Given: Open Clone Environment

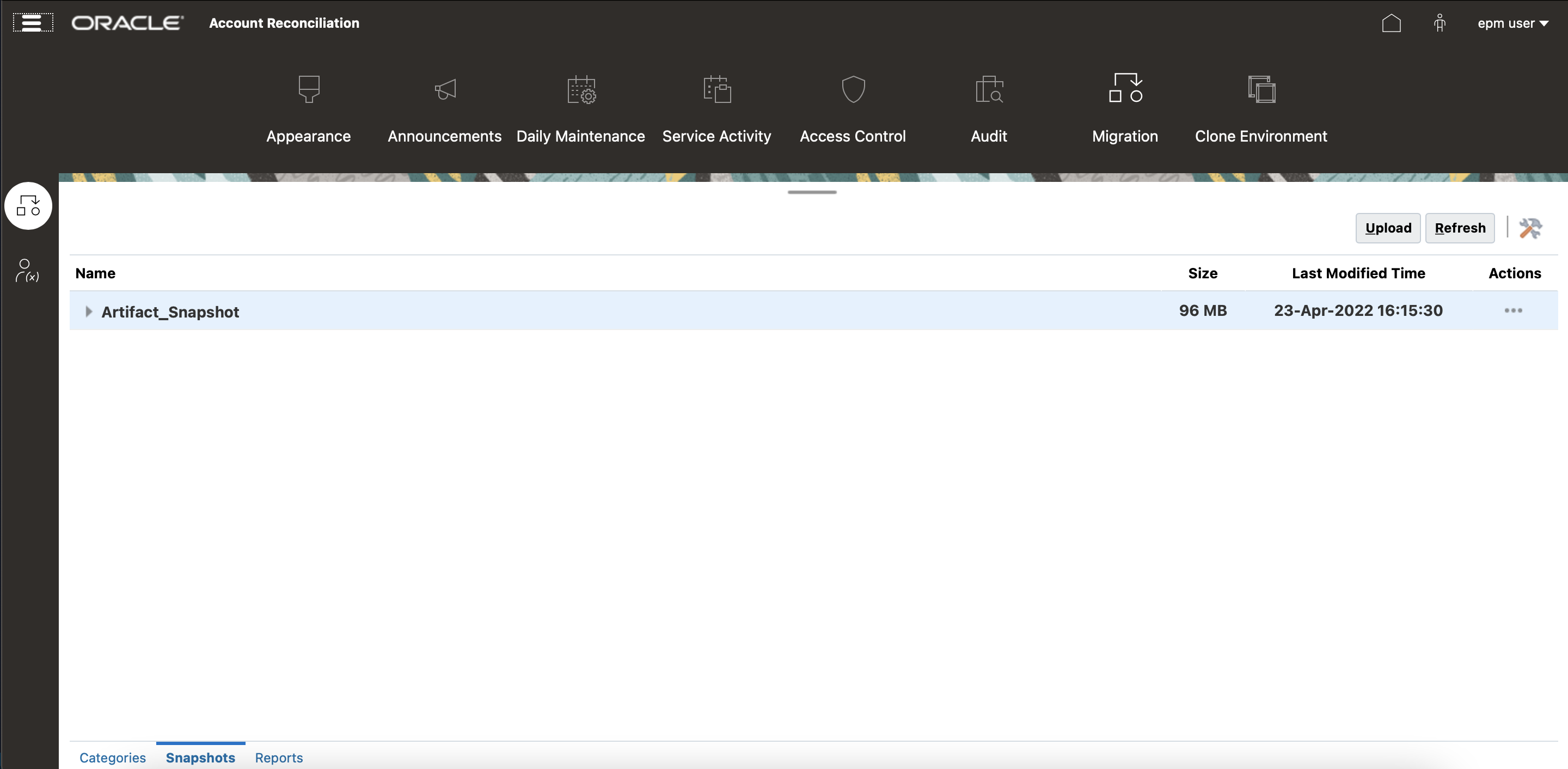Looking at the screenshot, I should tap(1260, 109).
